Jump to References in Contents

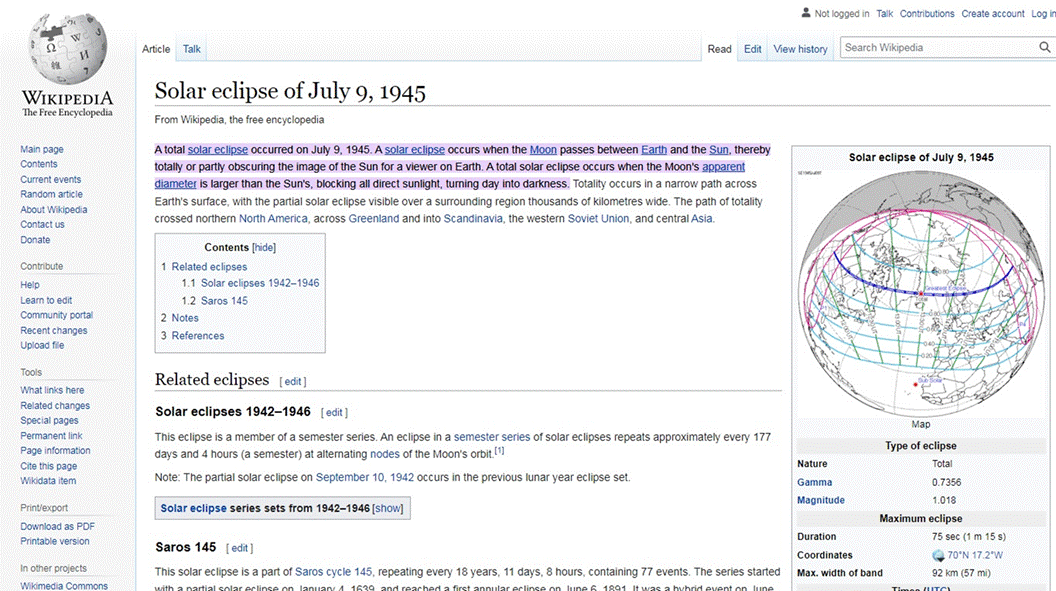pos(198,336)
